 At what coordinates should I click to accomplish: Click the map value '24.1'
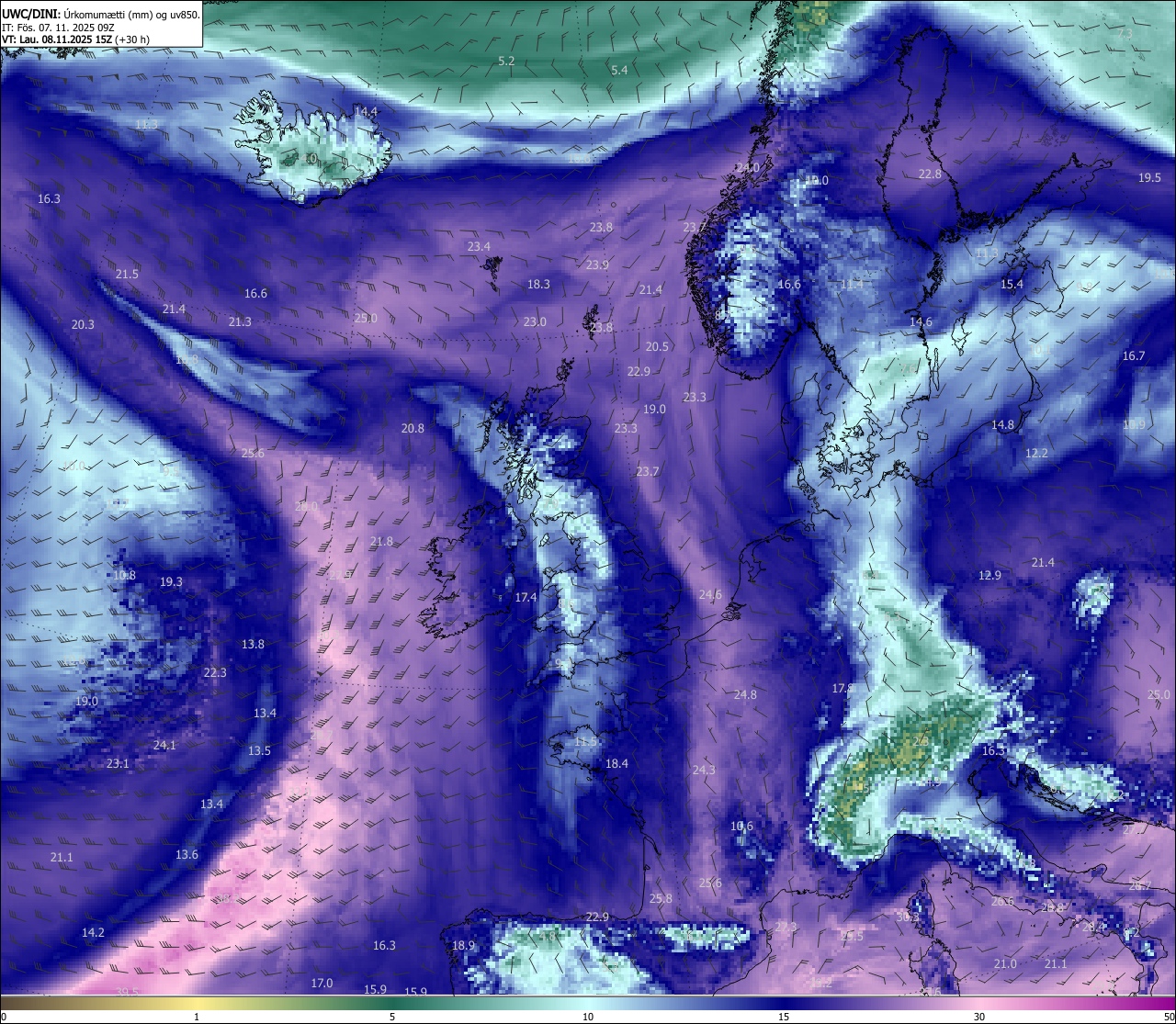pyautogui.click(x=164, y=745)
